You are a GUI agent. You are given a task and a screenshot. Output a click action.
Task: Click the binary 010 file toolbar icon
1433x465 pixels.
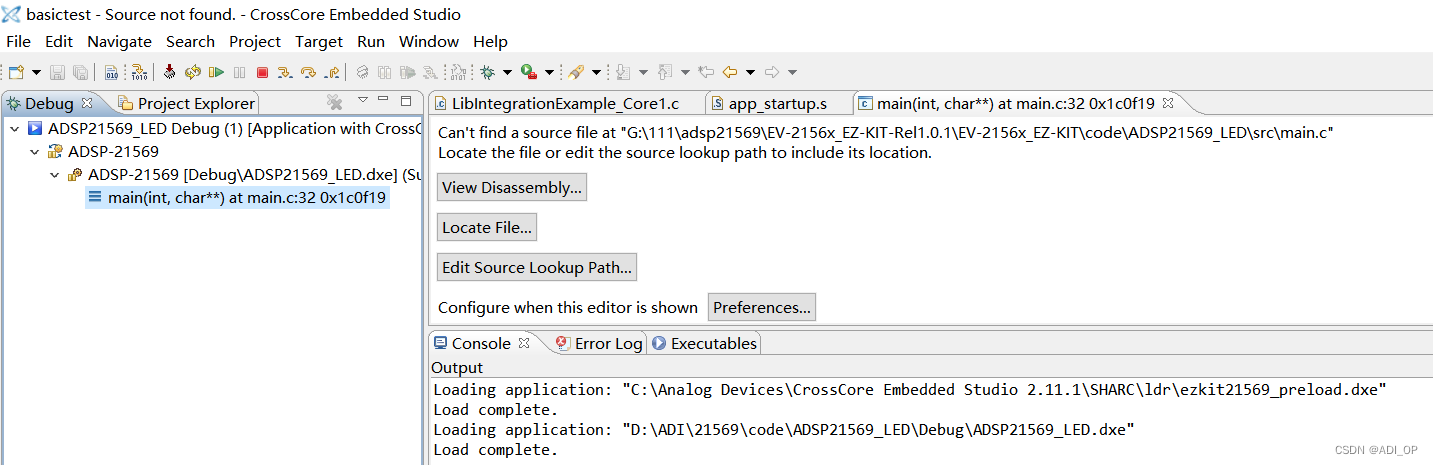point(111,72)
